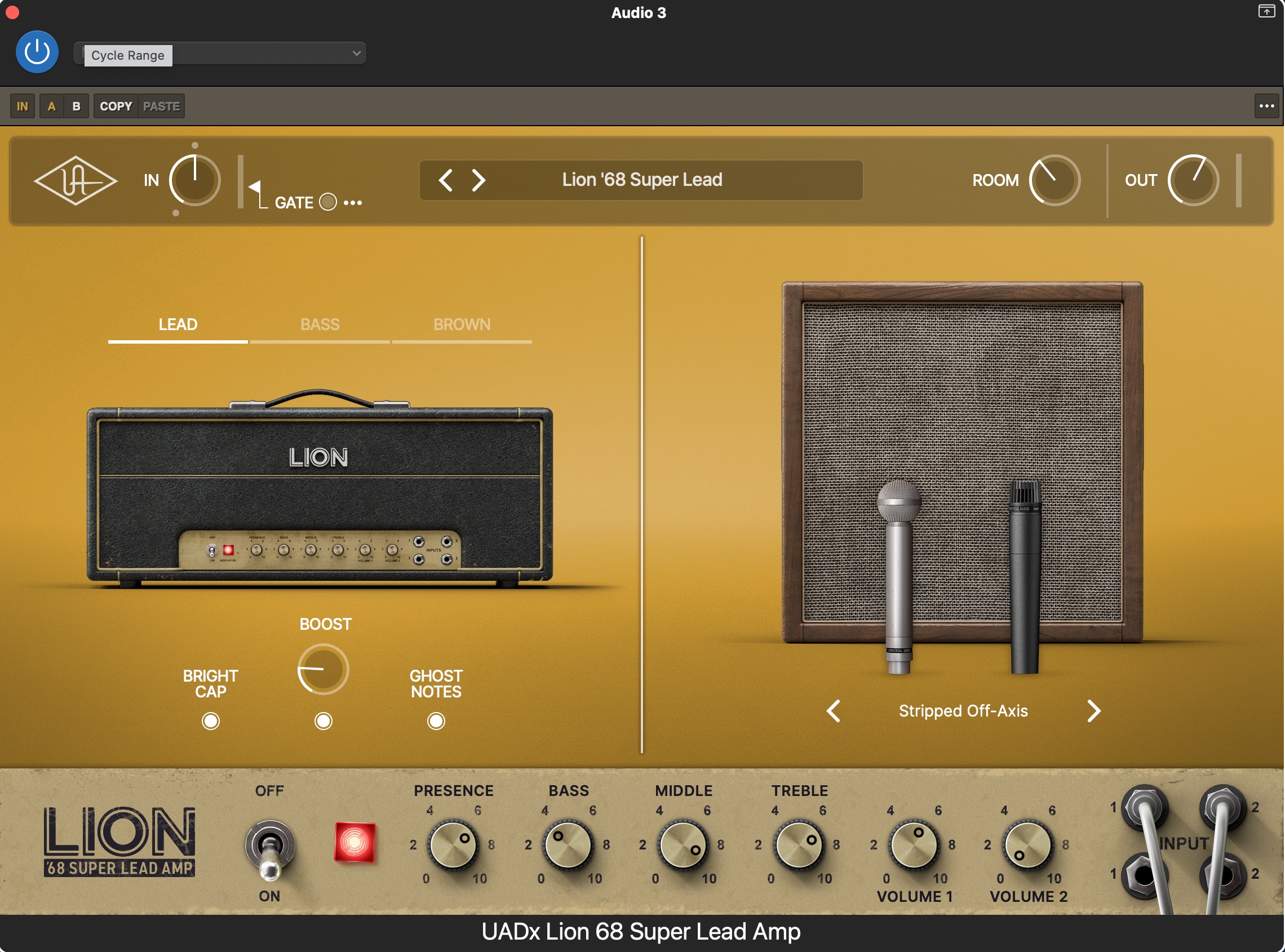
Task: Click the COPY button
Action: click(116, 106)
